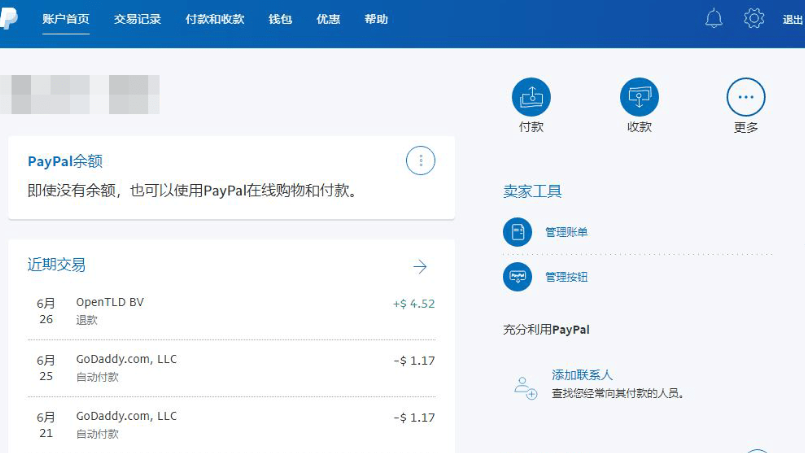Open the 添加联系人 link
Viewport: 805px width, 453px height.
[x=582, y=375]
